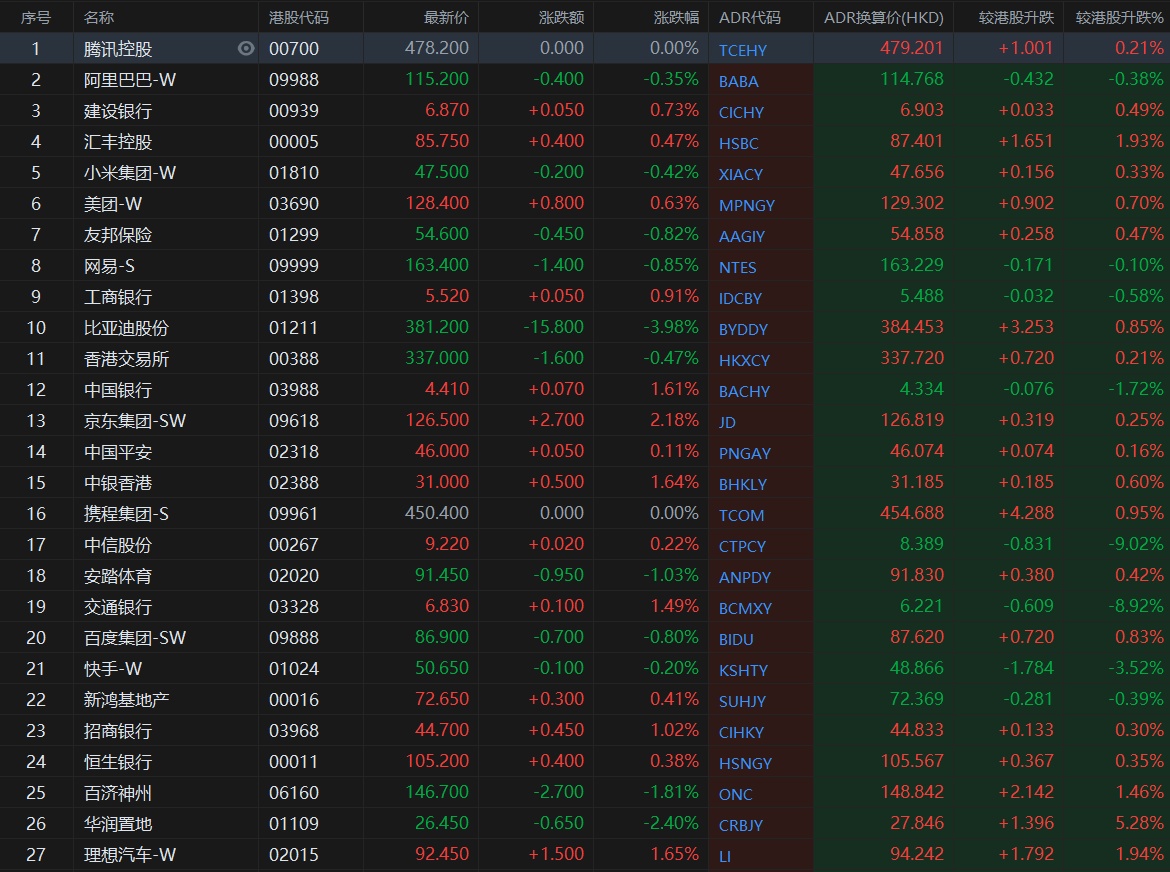Select the 小米集团-W stock name
This screenshot has width=1170, height=872.
pos(130,173)
